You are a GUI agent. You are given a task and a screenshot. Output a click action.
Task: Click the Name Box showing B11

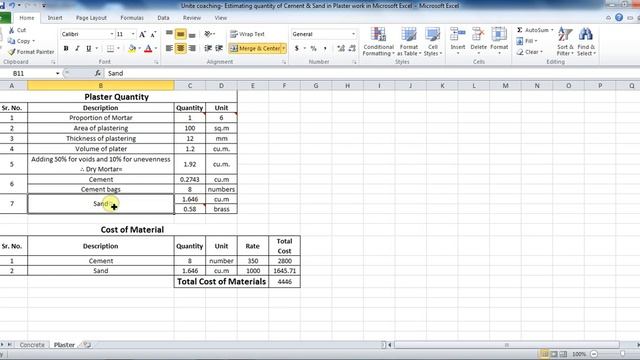28,73
